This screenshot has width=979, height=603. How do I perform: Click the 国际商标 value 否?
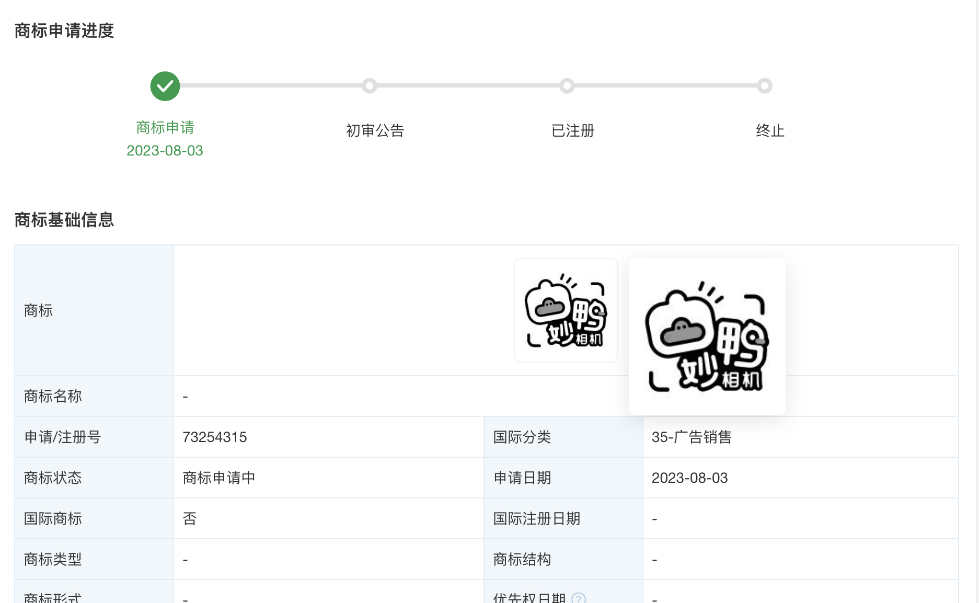[190, 519]
